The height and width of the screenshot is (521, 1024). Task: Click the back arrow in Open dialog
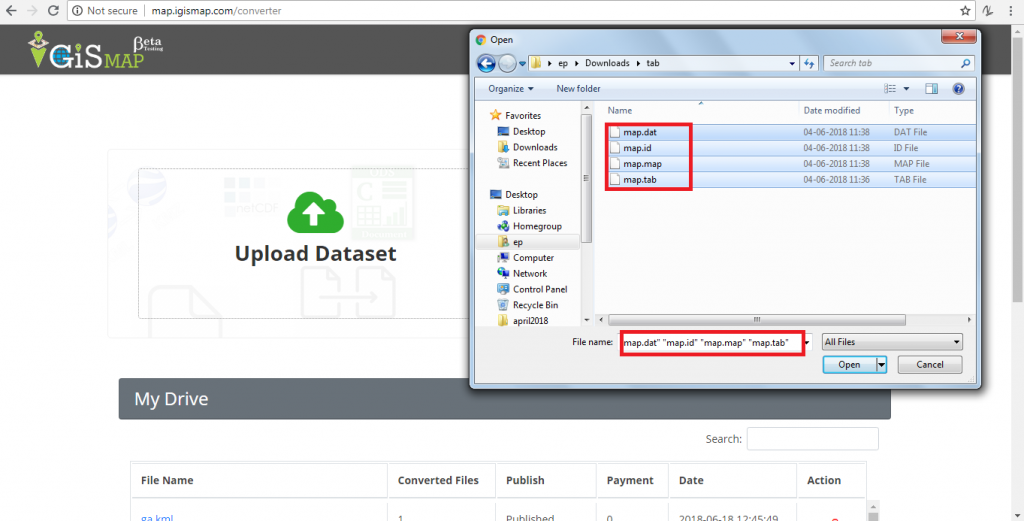pos(487,64)
